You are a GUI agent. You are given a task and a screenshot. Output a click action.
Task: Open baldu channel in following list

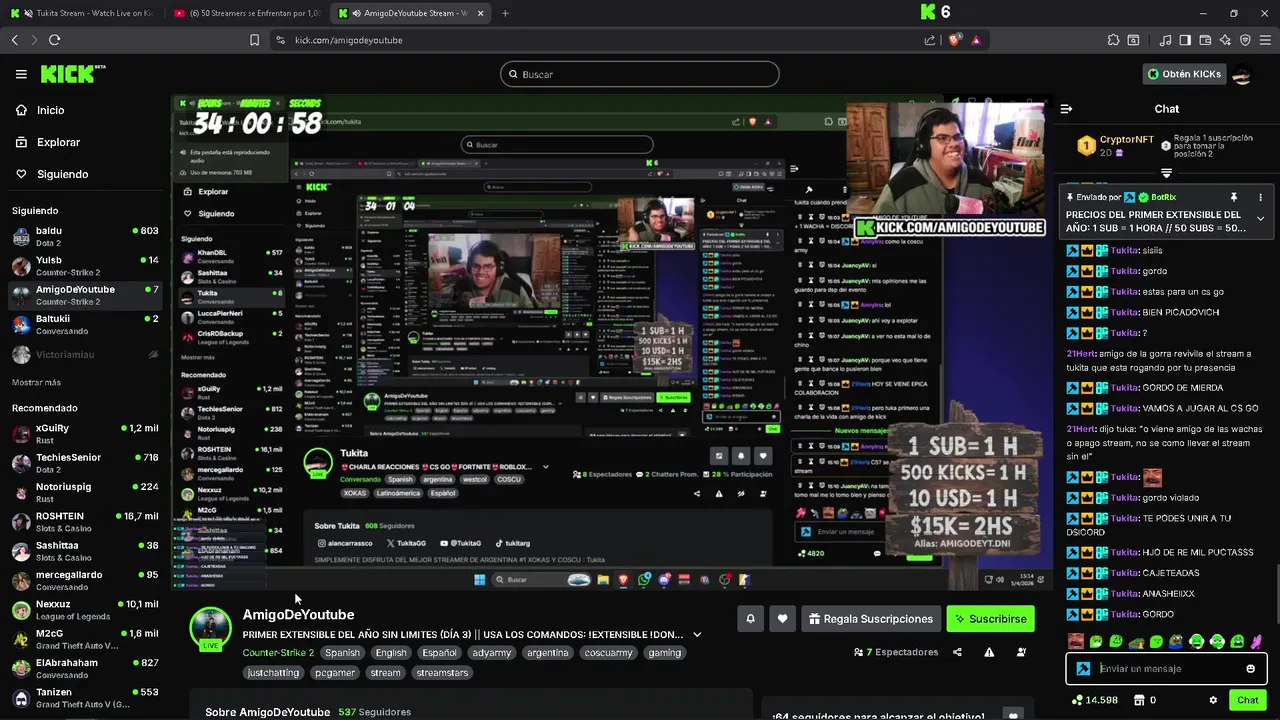(x=84, y=237)
